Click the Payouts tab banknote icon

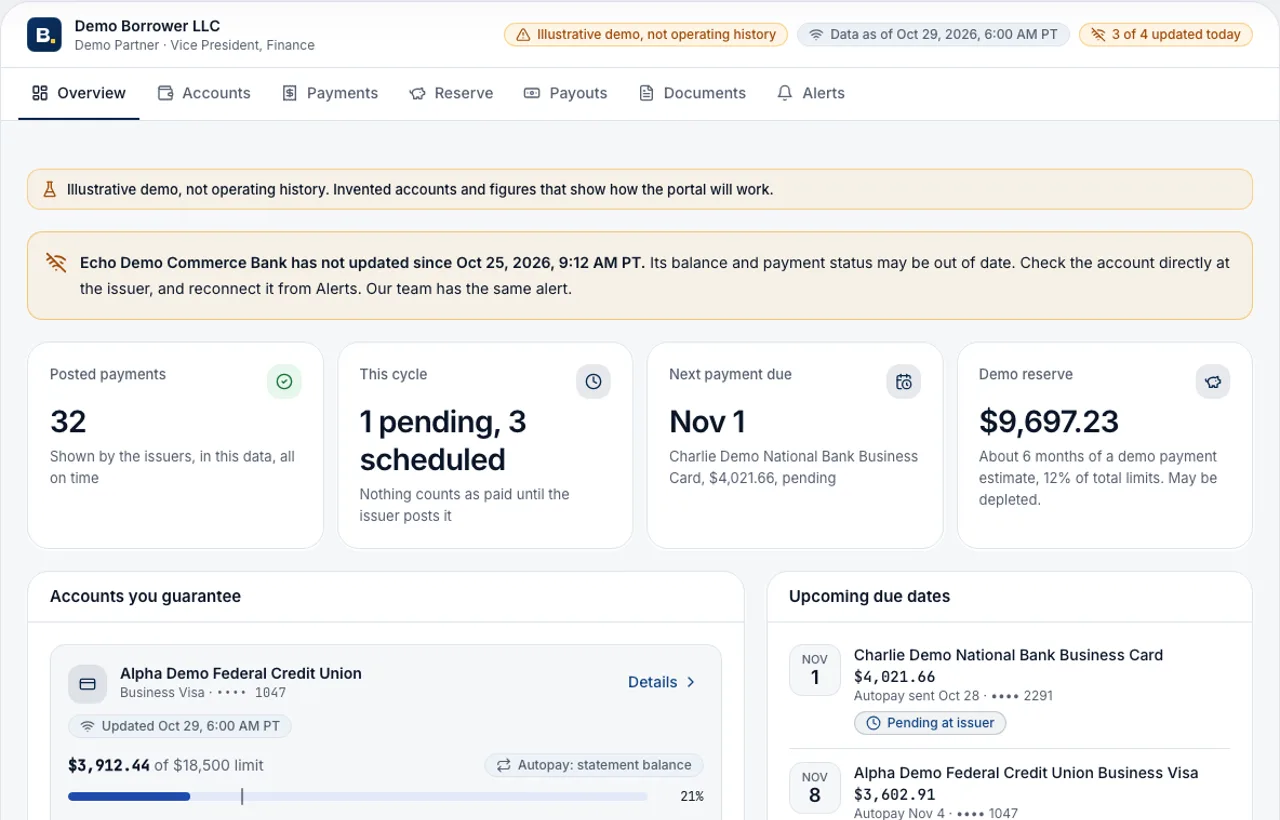[532, 93]
